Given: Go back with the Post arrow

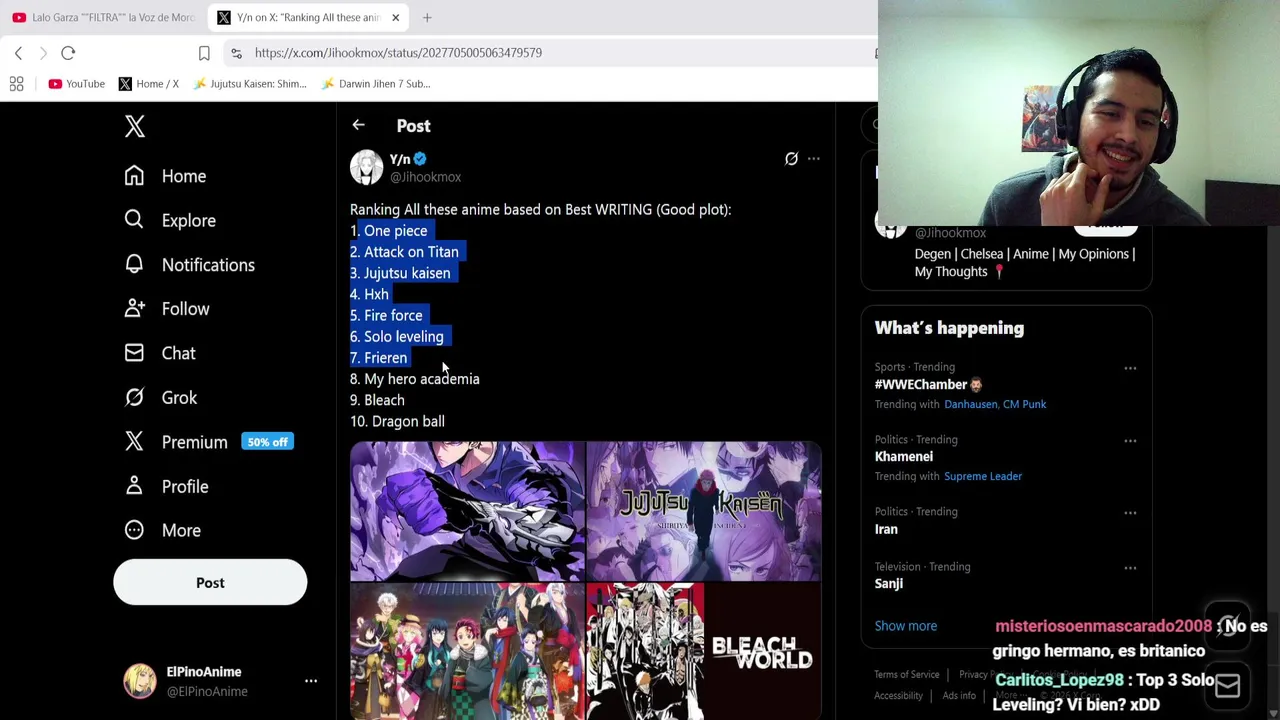Looking at the screenshot, I should (x=358, y=125).
